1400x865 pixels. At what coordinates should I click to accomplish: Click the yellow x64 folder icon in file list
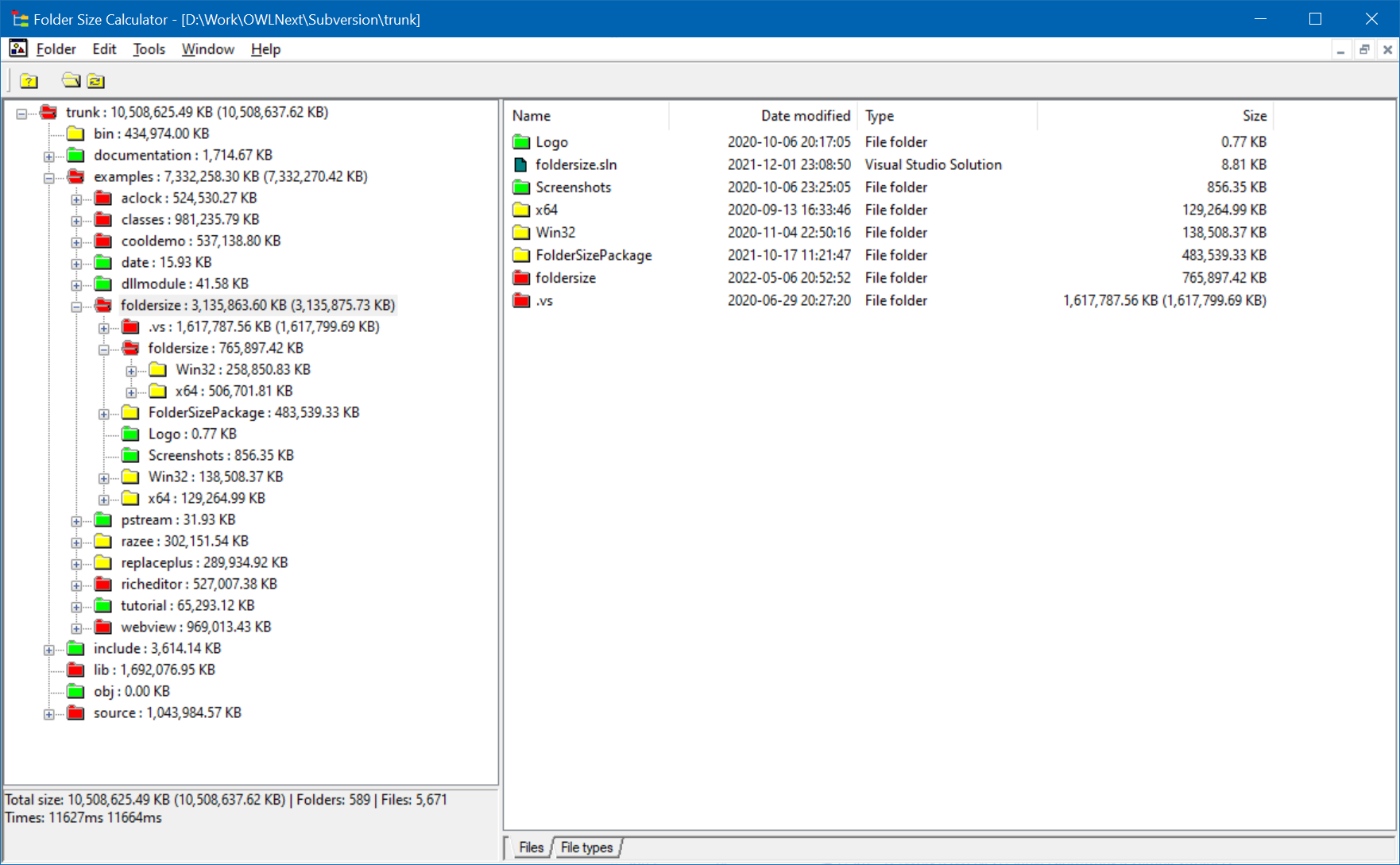coord(521,210)
